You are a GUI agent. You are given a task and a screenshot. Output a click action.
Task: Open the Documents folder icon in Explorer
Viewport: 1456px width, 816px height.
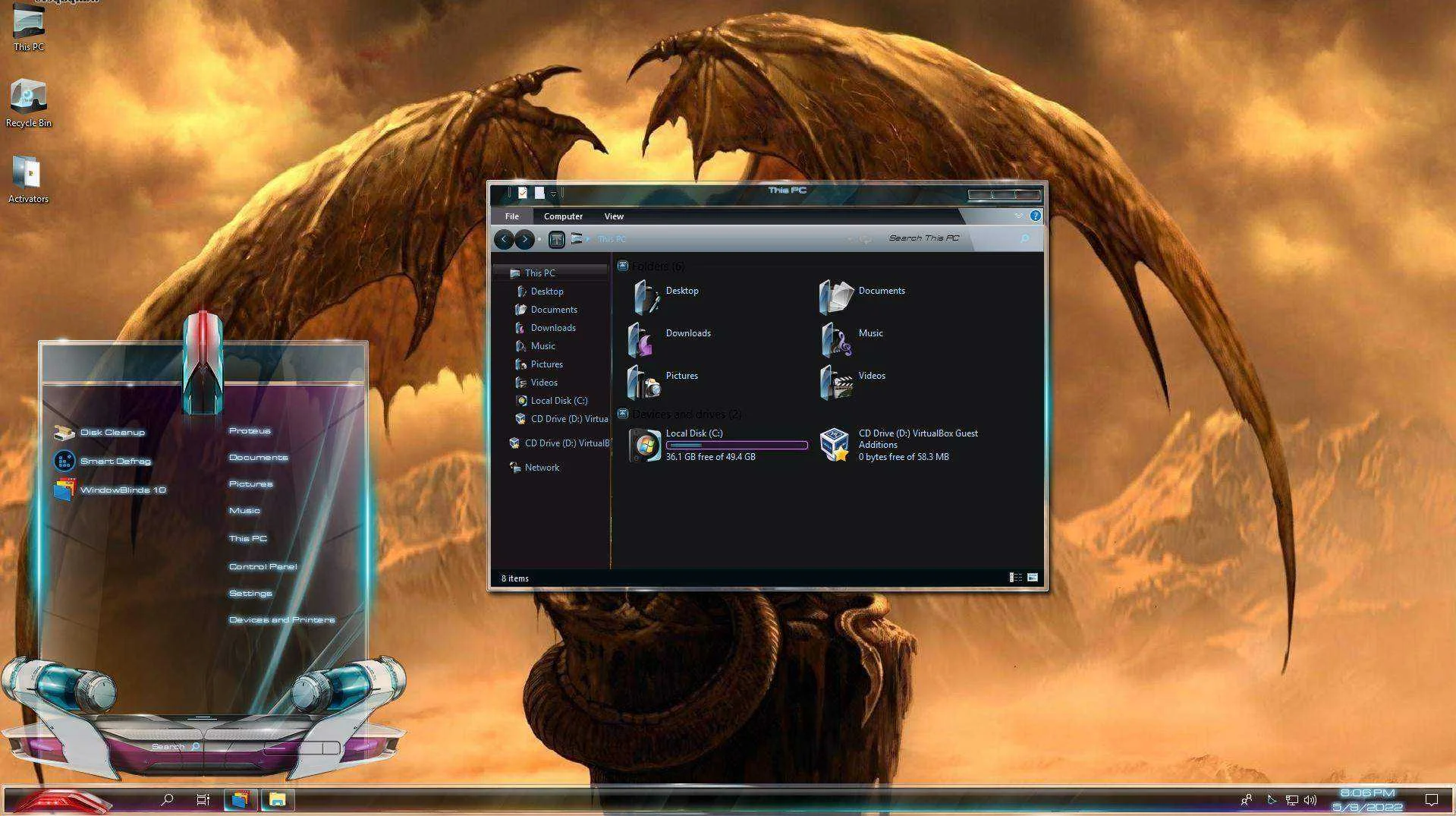[836, 297]
